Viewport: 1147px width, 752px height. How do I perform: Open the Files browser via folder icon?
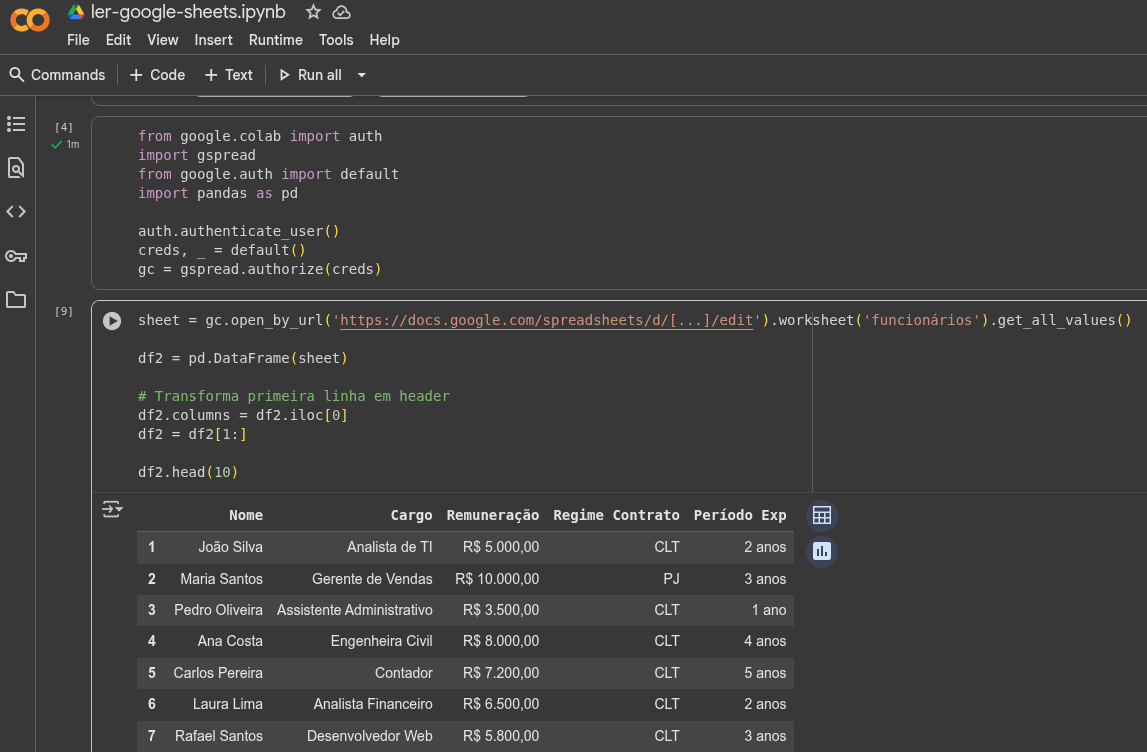pyautogui.click(x=16, y=300)
